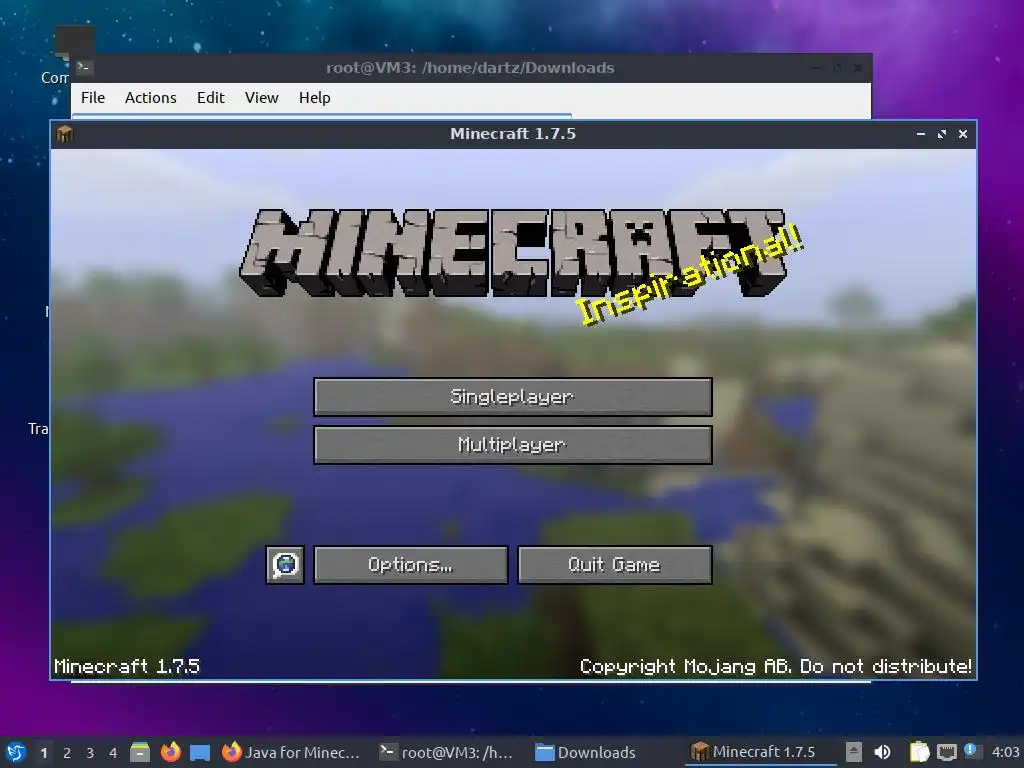Screen dimensions: 1024x768
Task: Open update notification tray icon
Action: (x=970, y=750)
